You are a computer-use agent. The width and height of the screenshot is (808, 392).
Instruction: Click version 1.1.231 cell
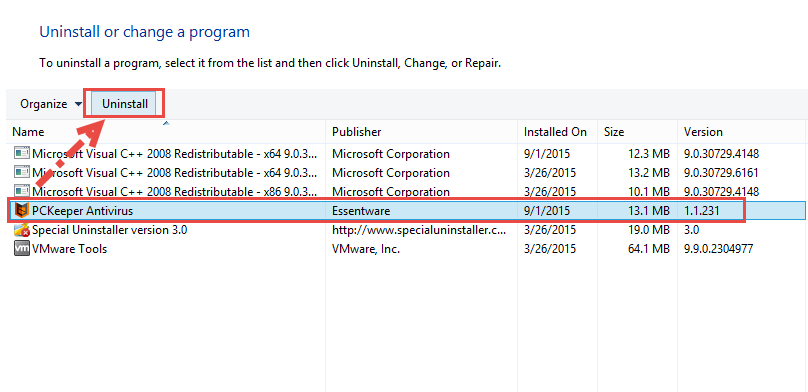tap(701, 211)
